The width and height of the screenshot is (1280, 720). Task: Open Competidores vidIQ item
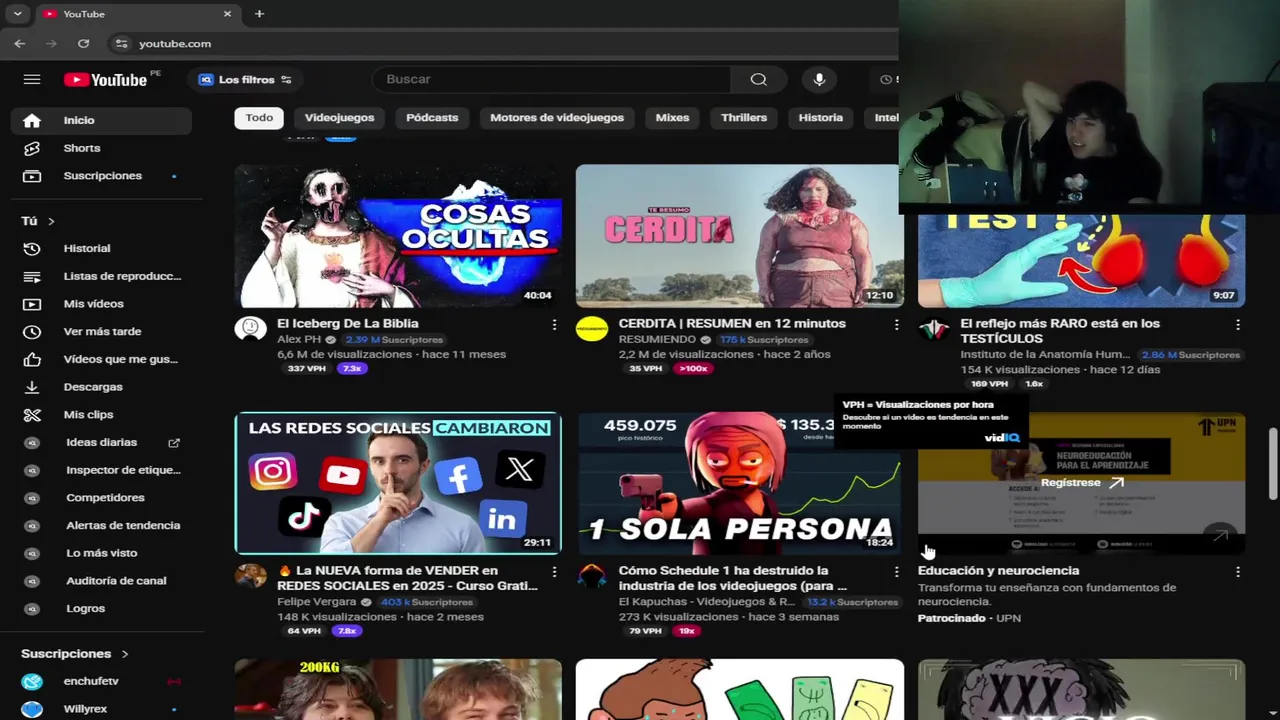point(101,497)
